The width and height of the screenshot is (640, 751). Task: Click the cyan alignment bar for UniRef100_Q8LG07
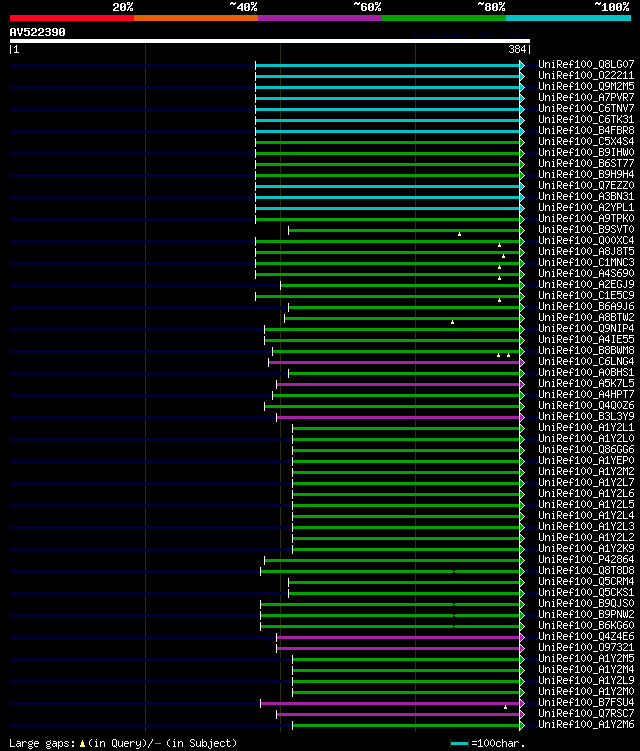click(x=388, y=65)
